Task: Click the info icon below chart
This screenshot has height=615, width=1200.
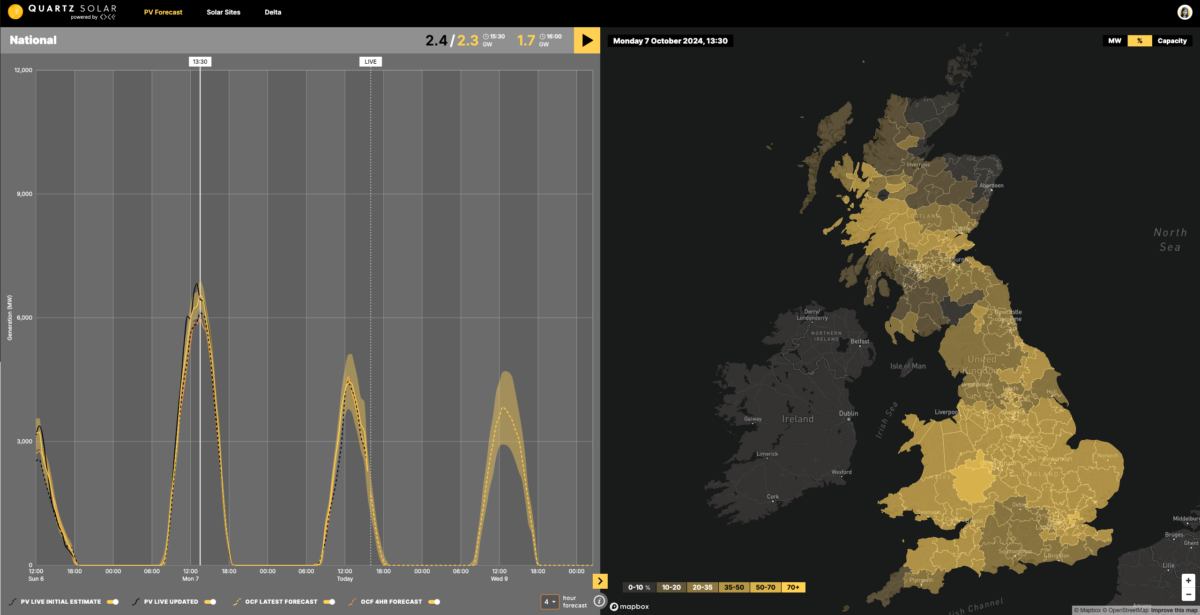Action: click(599, 601)
